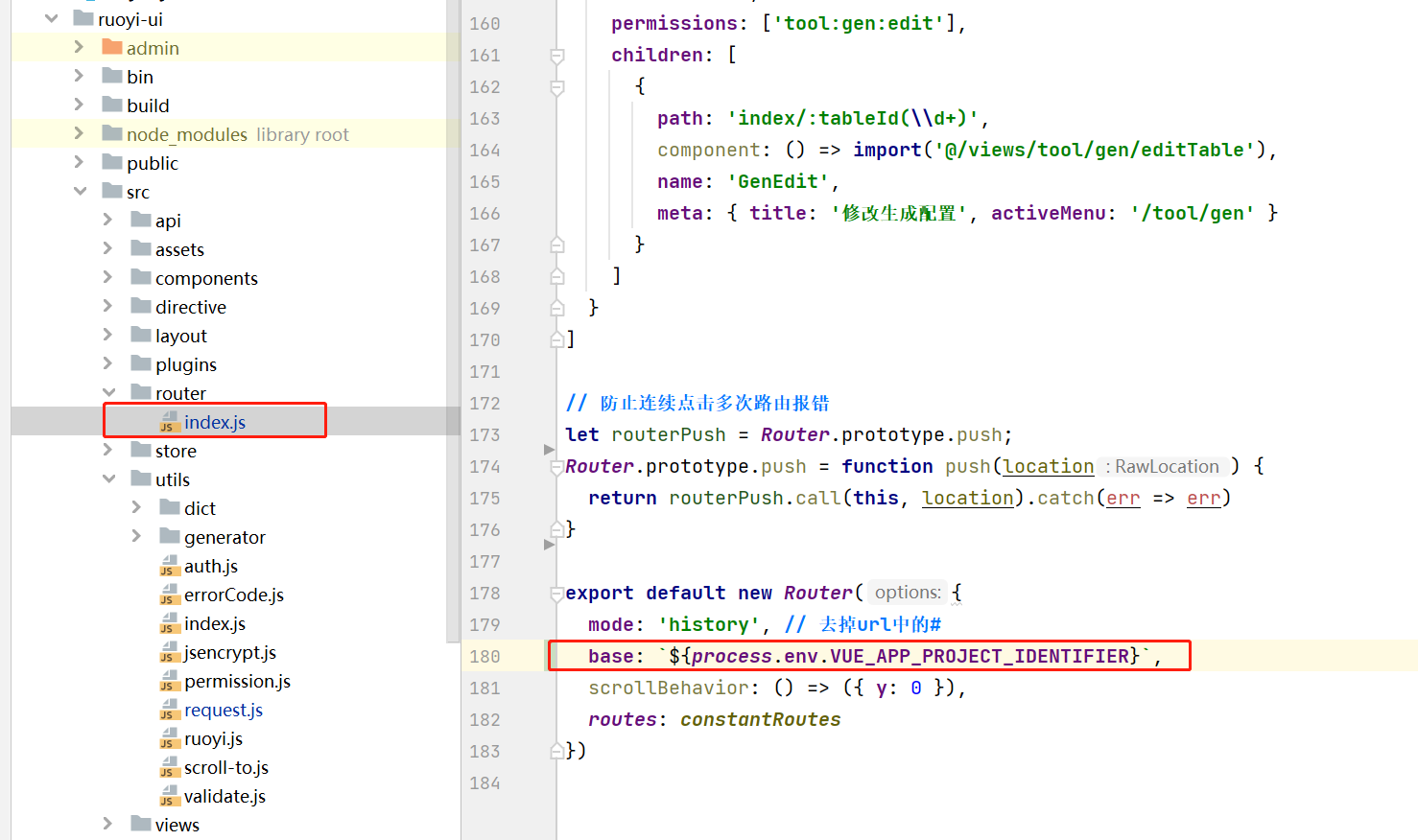Open permission.js in the project tree
The height and width of the screenshot is (840, 1418).
coord(237,681)
